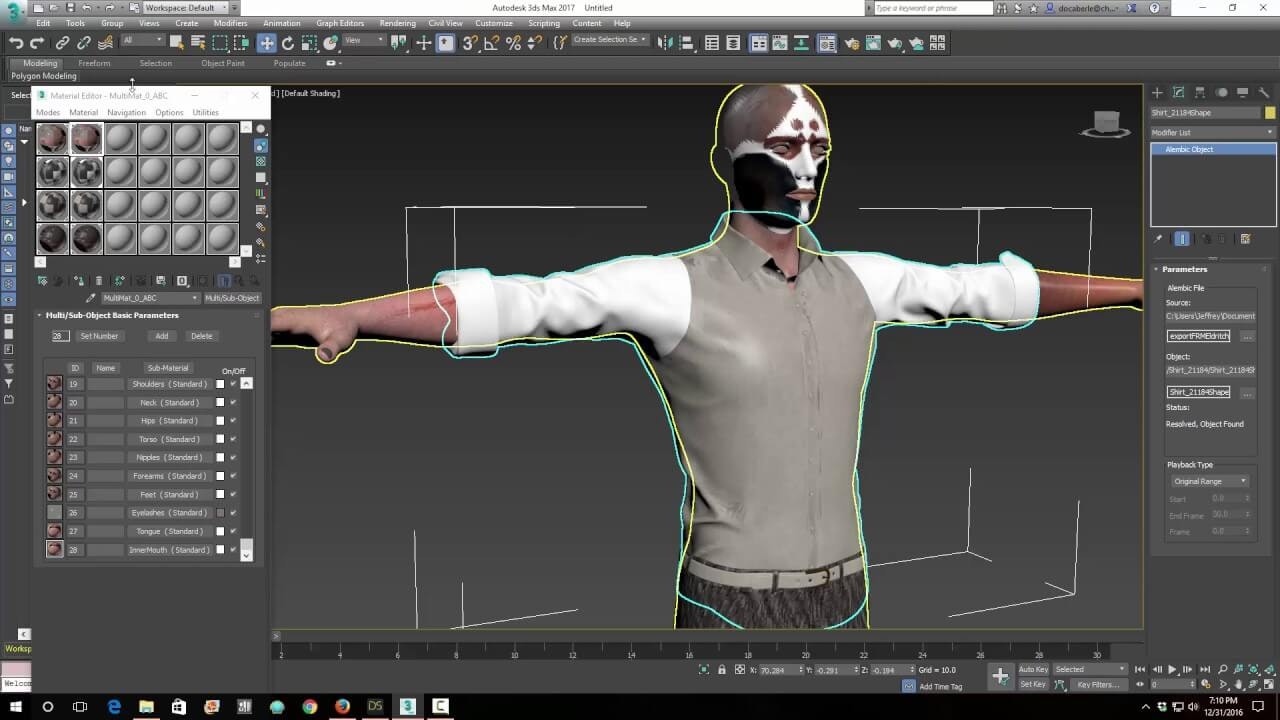Activate the Select and Link tool
Image resolution: width=1280 pixels, height=720 pixels.
(x=62, y=43)
